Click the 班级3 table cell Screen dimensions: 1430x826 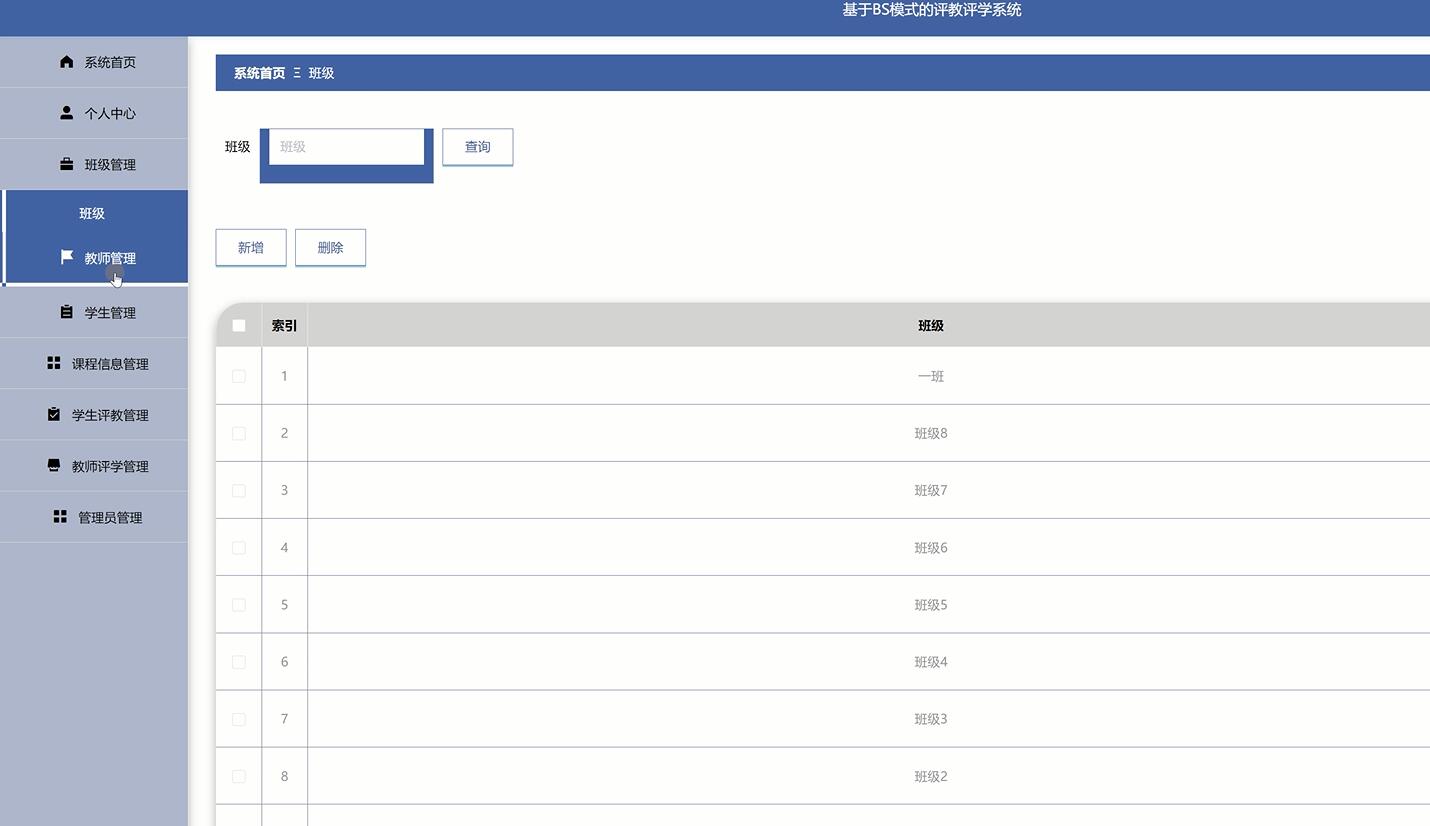tap(930, 719)
